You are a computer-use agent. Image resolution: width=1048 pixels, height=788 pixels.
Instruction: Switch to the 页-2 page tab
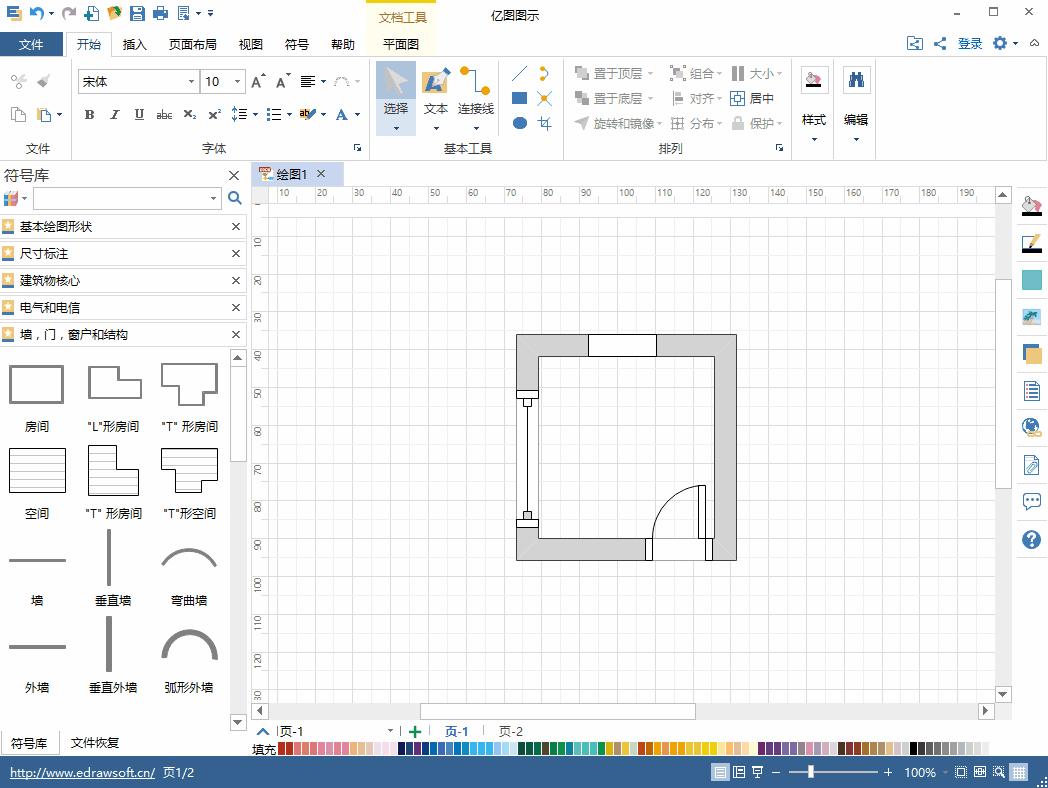[511, 732]
